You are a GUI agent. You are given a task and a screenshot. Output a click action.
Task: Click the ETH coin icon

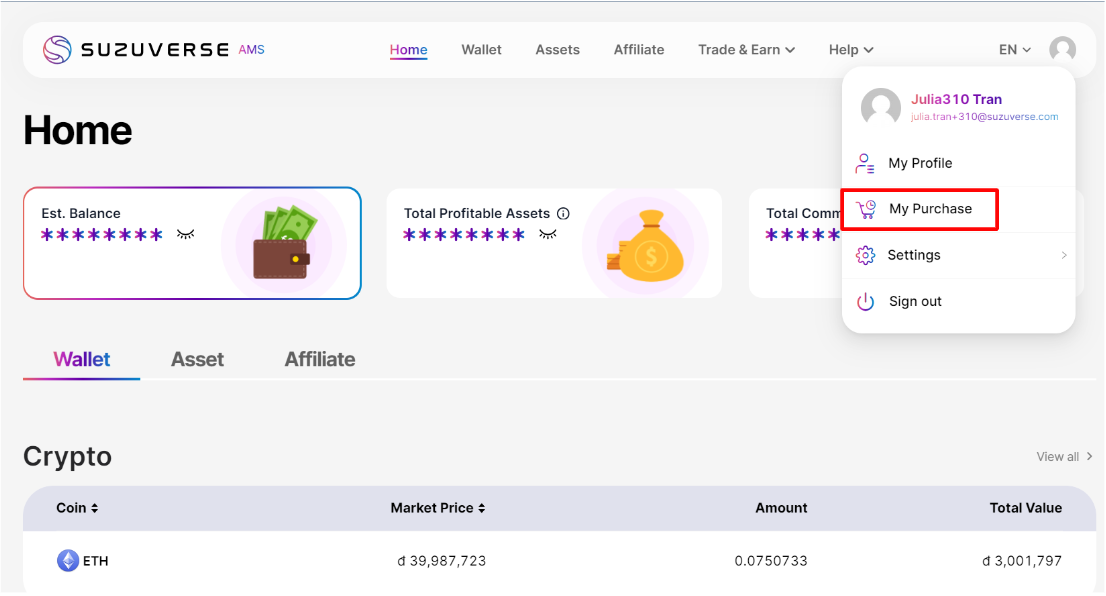(67, 561)
